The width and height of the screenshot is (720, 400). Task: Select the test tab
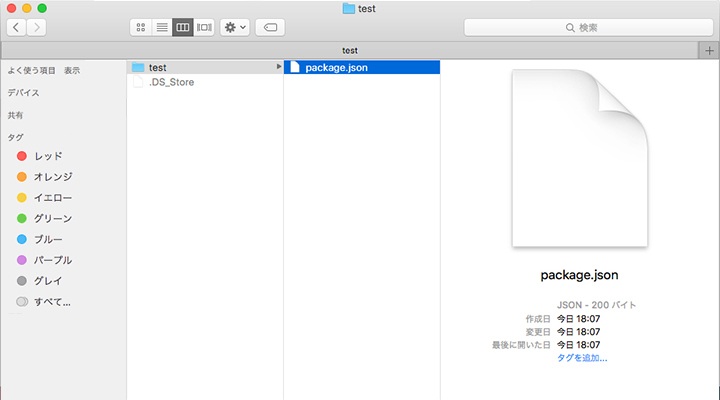(350, 50)
